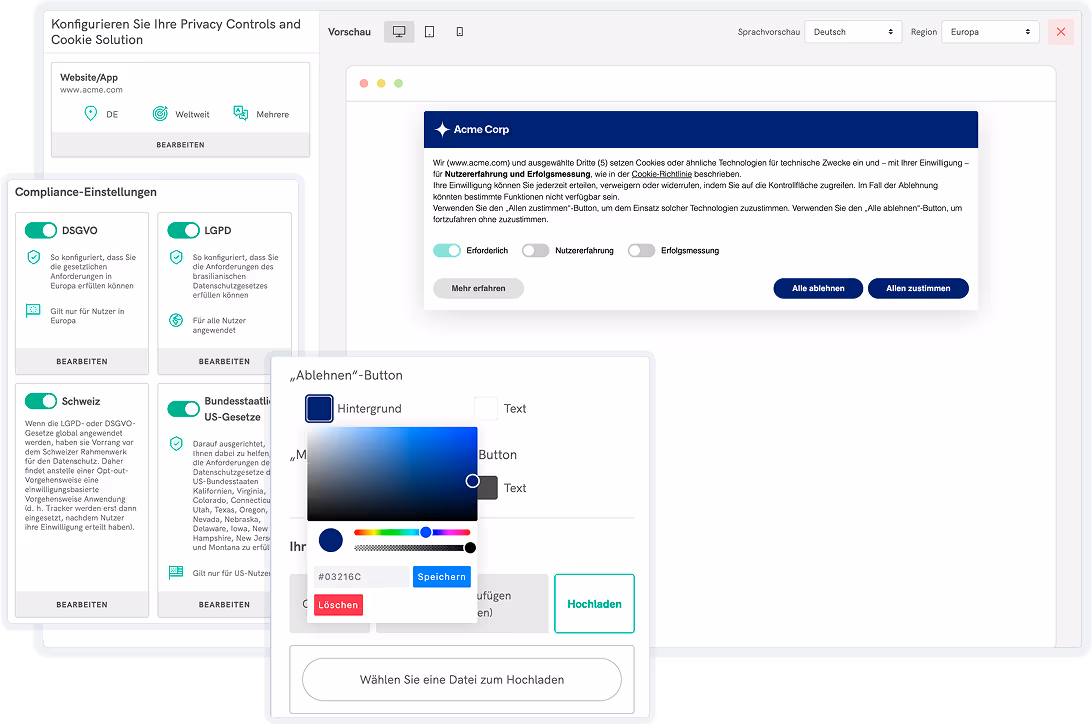Click the Weltweit target icon

tap(159, 114)
